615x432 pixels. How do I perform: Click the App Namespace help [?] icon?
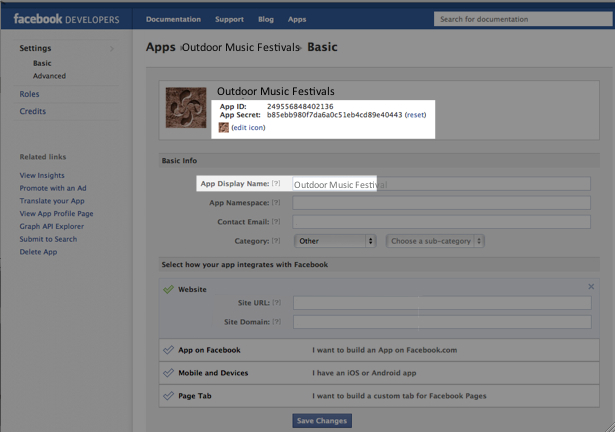pos(276,202)
